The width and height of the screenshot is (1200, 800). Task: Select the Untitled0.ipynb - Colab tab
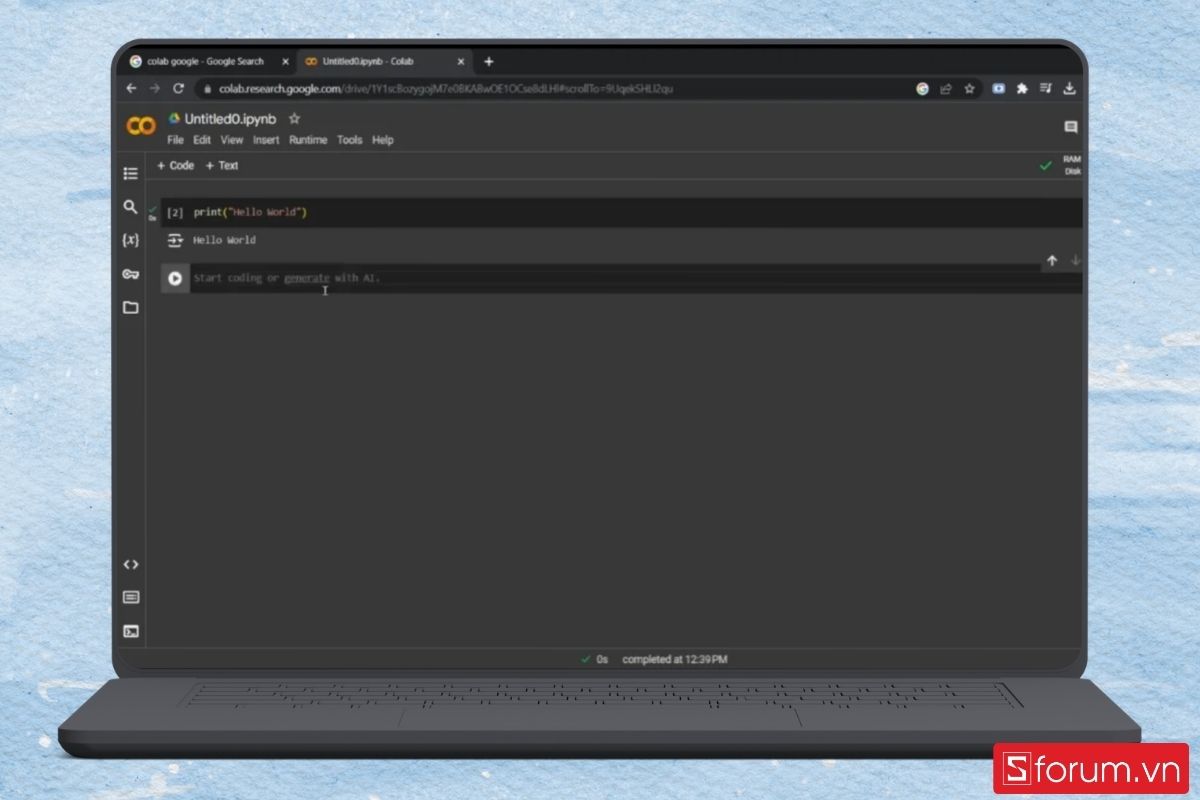(x=385, y=61)
